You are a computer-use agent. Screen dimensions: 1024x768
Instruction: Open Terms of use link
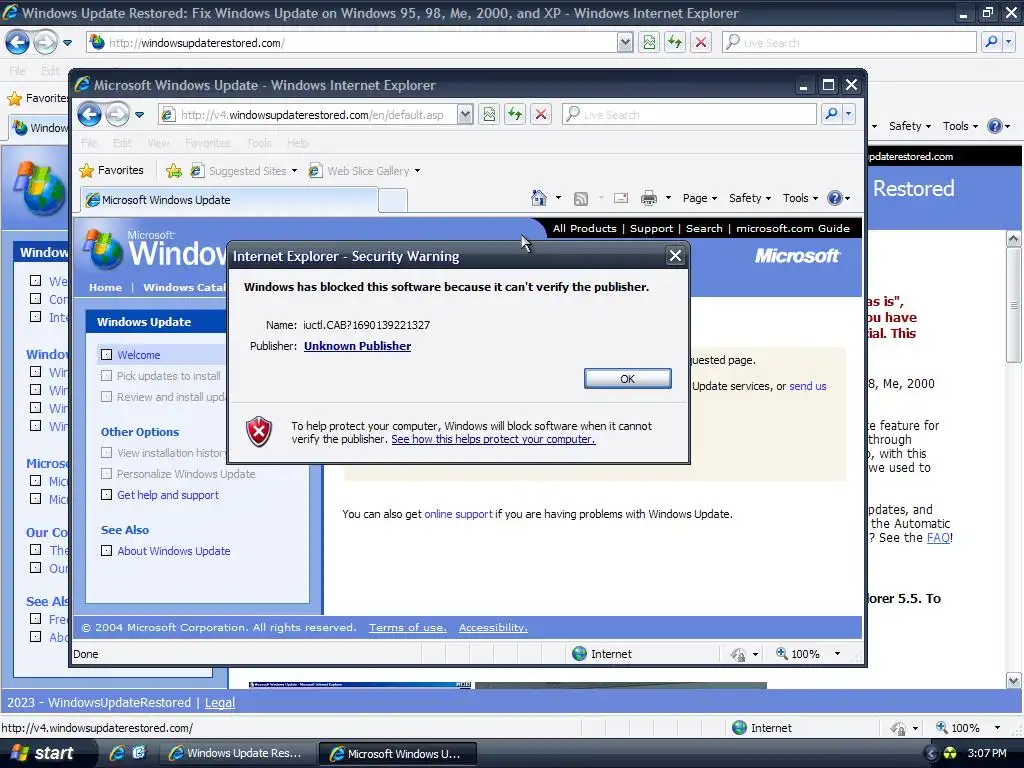pos(408,628)
